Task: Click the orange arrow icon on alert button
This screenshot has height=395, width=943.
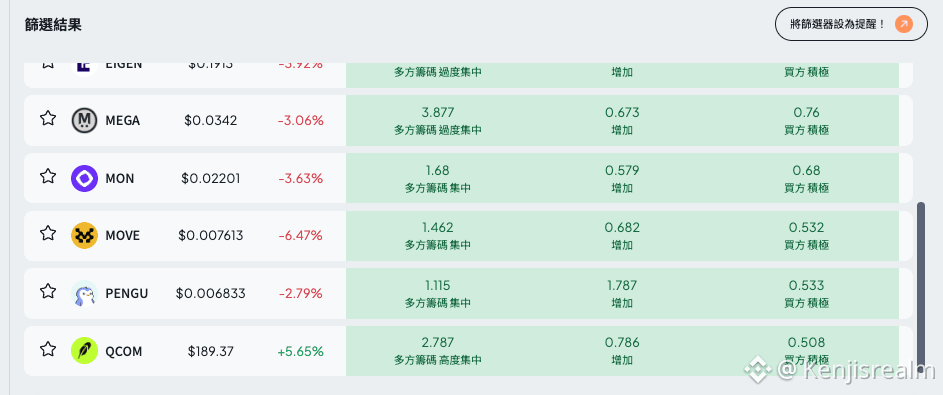Action: click(903, 24)
